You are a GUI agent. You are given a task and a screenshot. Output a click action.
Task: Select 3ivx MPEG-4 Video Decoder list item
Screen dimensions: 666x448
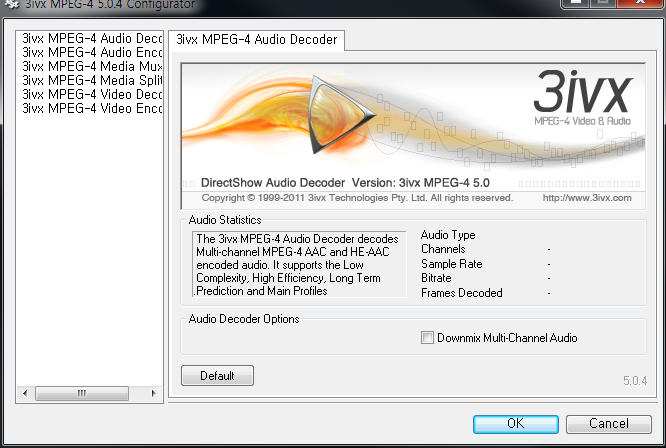click(x=92, y=95)
